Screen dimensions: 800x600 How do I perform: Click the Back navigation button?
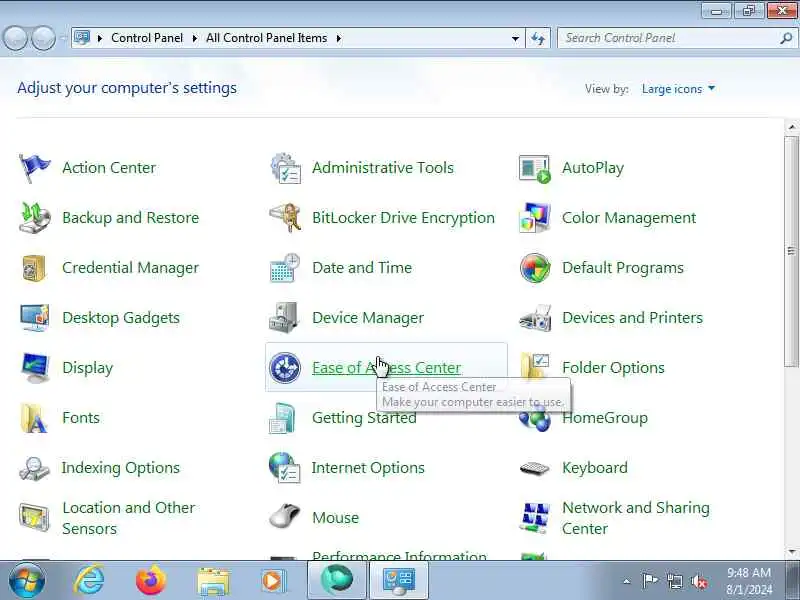(x=15, y=38)
